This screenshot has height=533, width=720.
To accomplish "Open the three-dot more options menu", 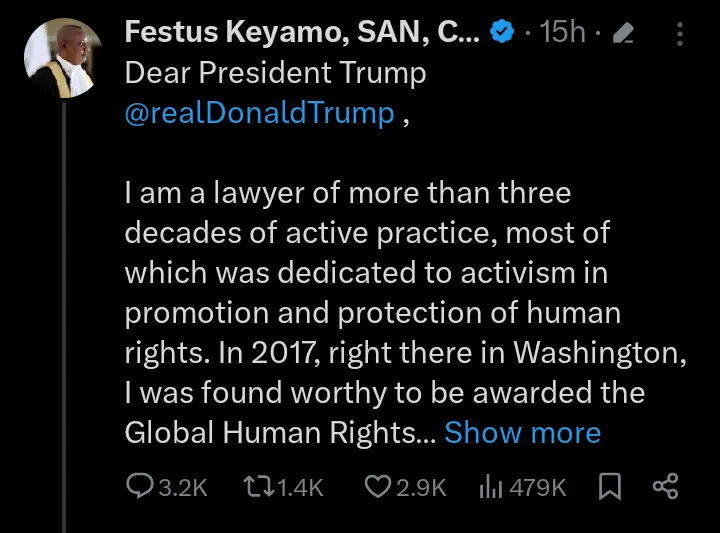I will (680, 34).
